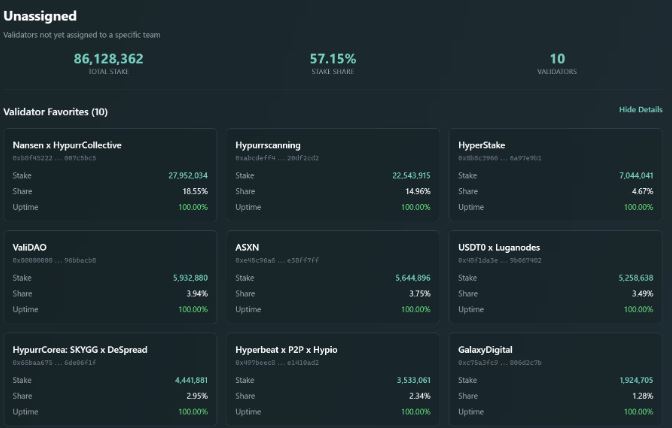Select the ASXN validator card
The width and height of the screenshot is (672, 428).
333,277
